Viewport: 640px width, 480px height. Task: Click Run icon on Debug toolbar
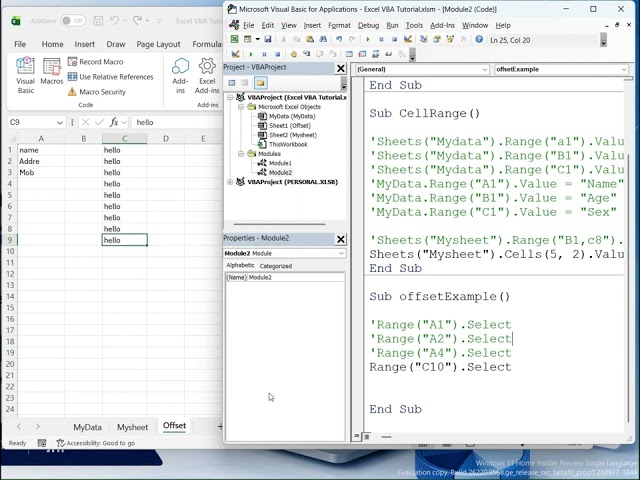click(251, 54)
